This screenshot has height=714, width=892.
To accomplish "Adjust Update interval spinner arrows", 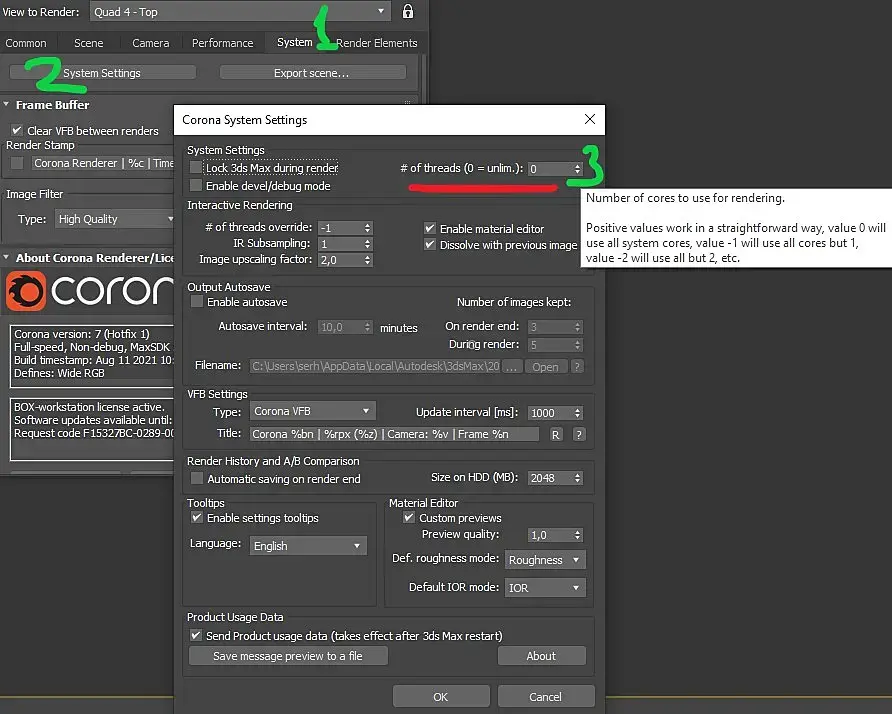I will click(577, 412).
